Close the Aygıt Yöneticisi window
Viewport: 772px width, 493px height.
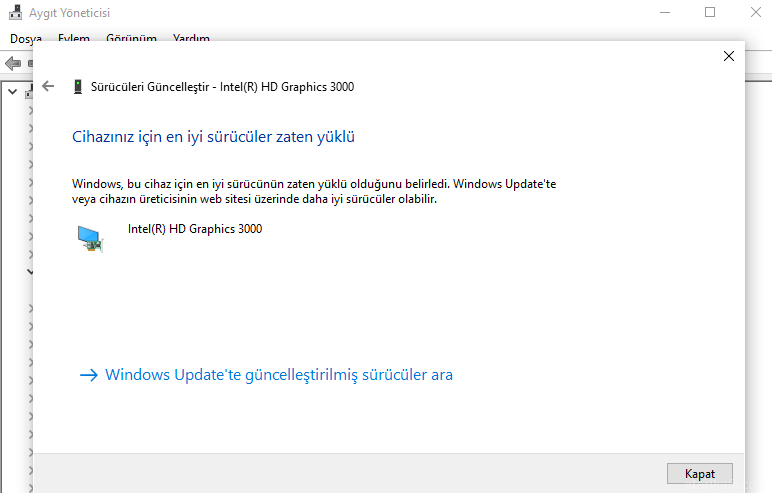pyautogui.click(x=756, y=12)
